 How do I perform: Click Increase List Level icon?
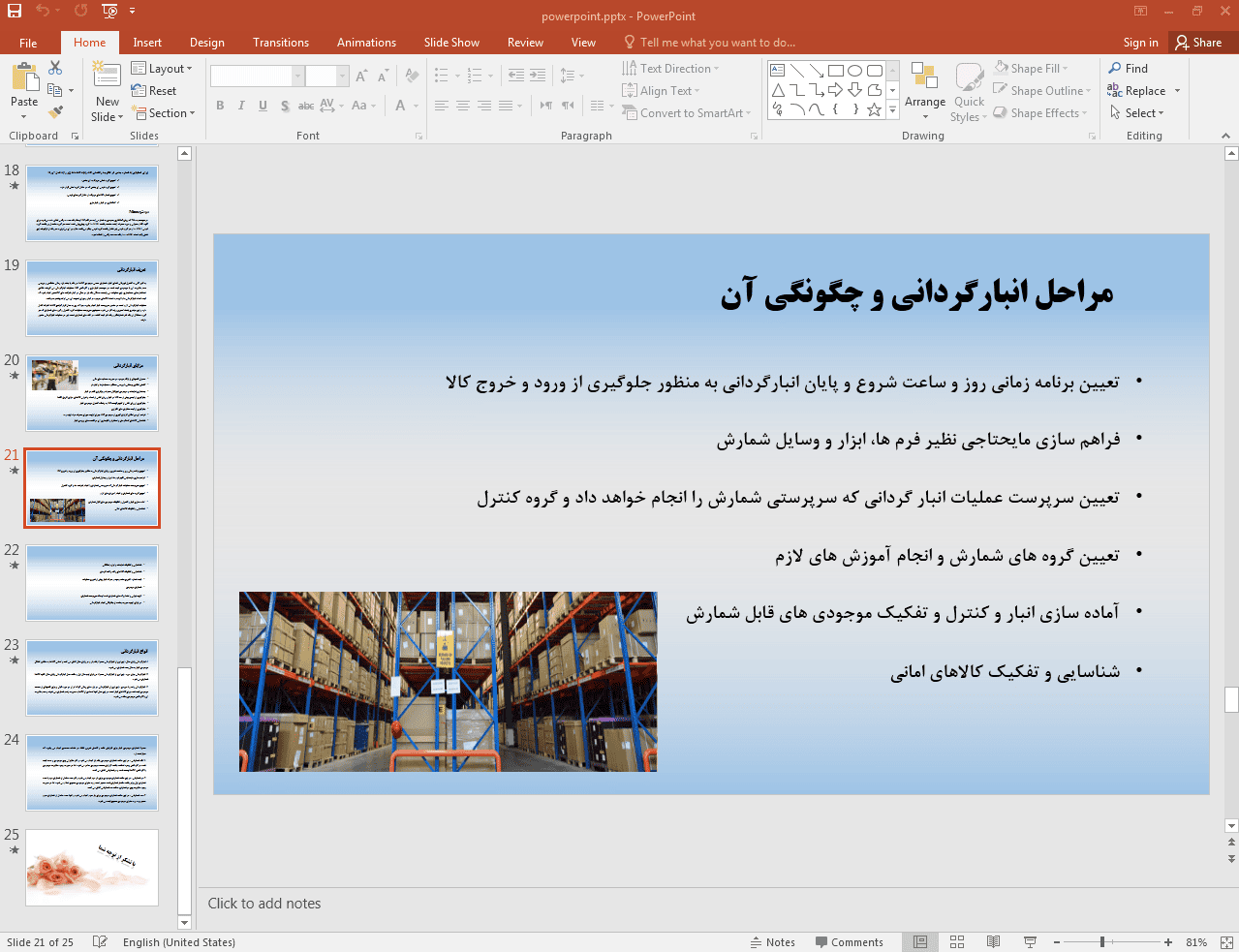click(x=538, y=76)
